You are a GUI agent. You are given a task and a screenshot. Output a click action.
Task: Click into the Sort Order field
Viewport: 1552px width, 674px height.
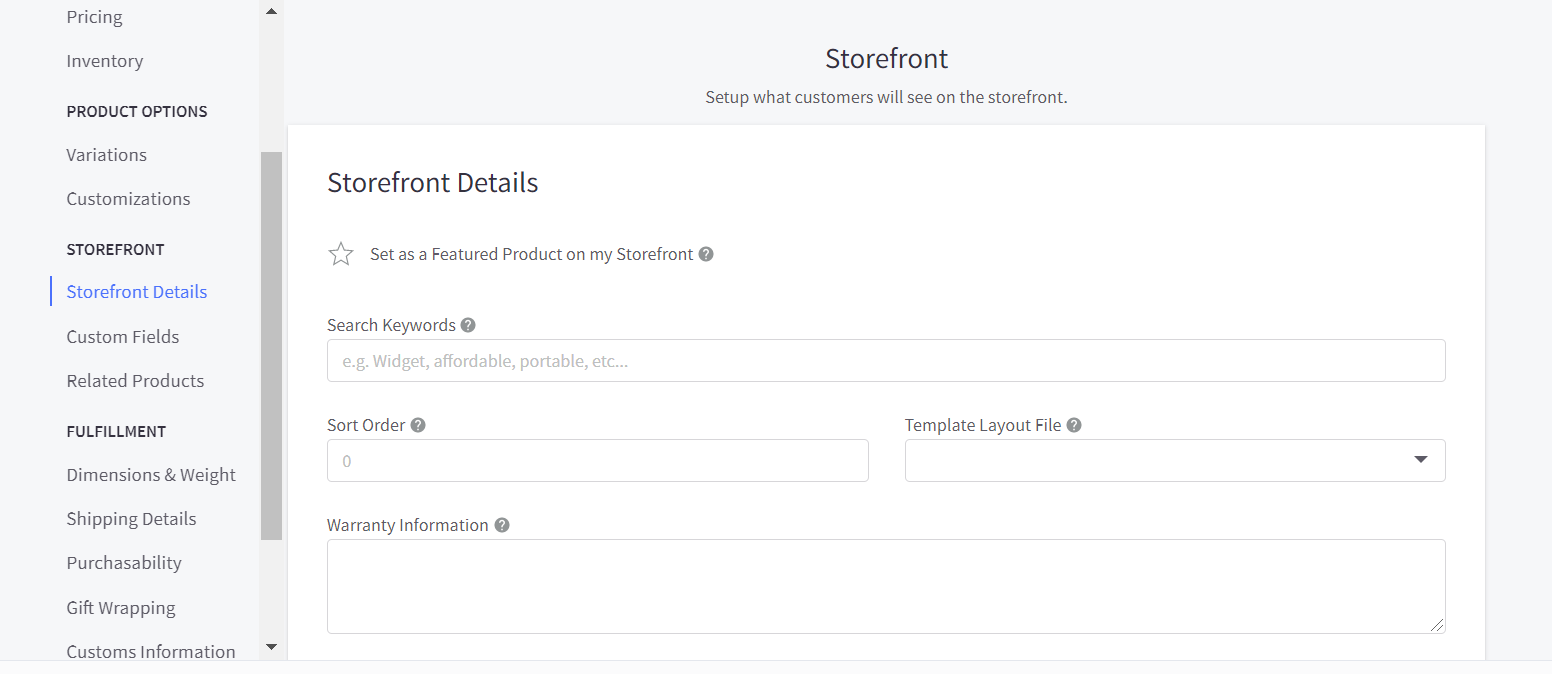click(597, 460)
